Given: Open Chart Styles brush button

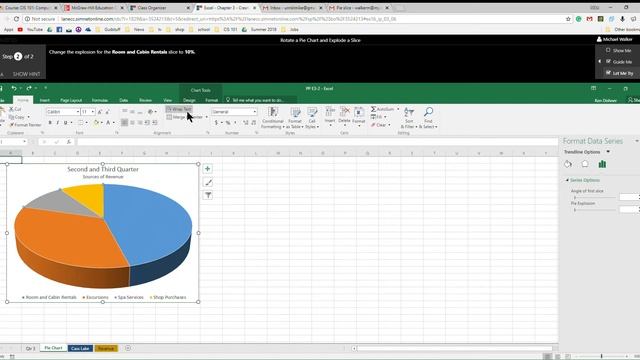Looking at the screenshot, I should click(x=208, y=182).
